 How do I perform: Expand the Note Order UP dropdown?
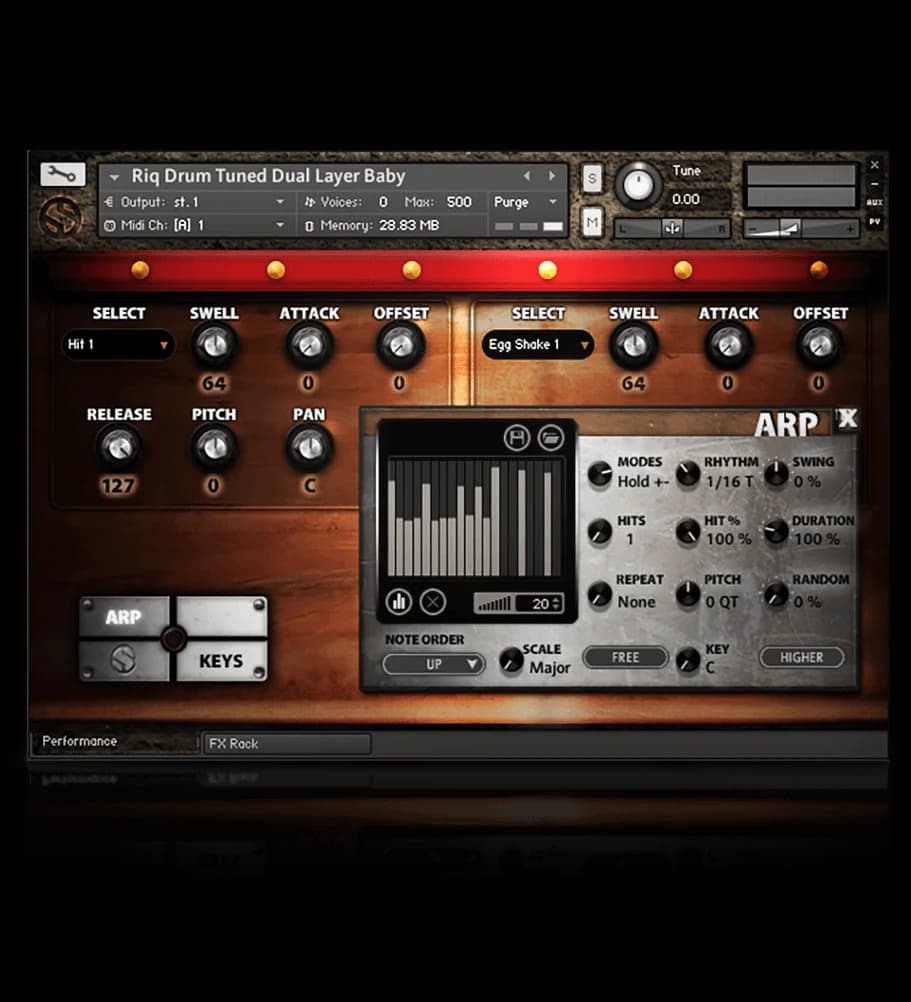pyautogui.click(x=434, y=664)
